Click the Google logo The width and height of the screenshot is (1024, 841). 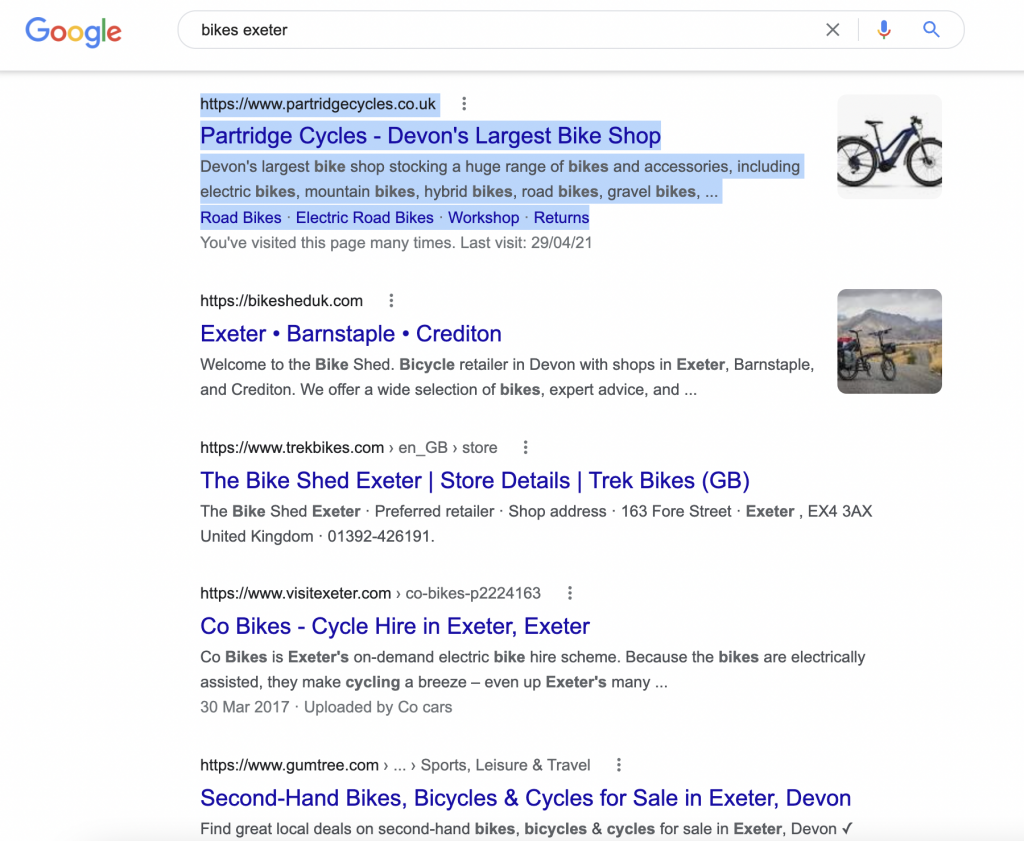[x=73, y=31]
